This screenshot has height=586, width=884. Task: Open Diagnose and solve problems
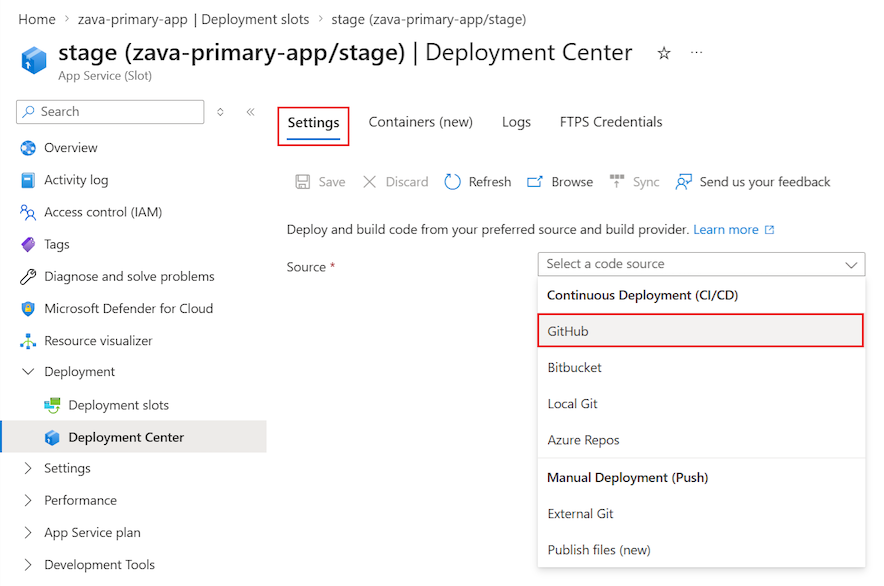[x=129, y=276]
